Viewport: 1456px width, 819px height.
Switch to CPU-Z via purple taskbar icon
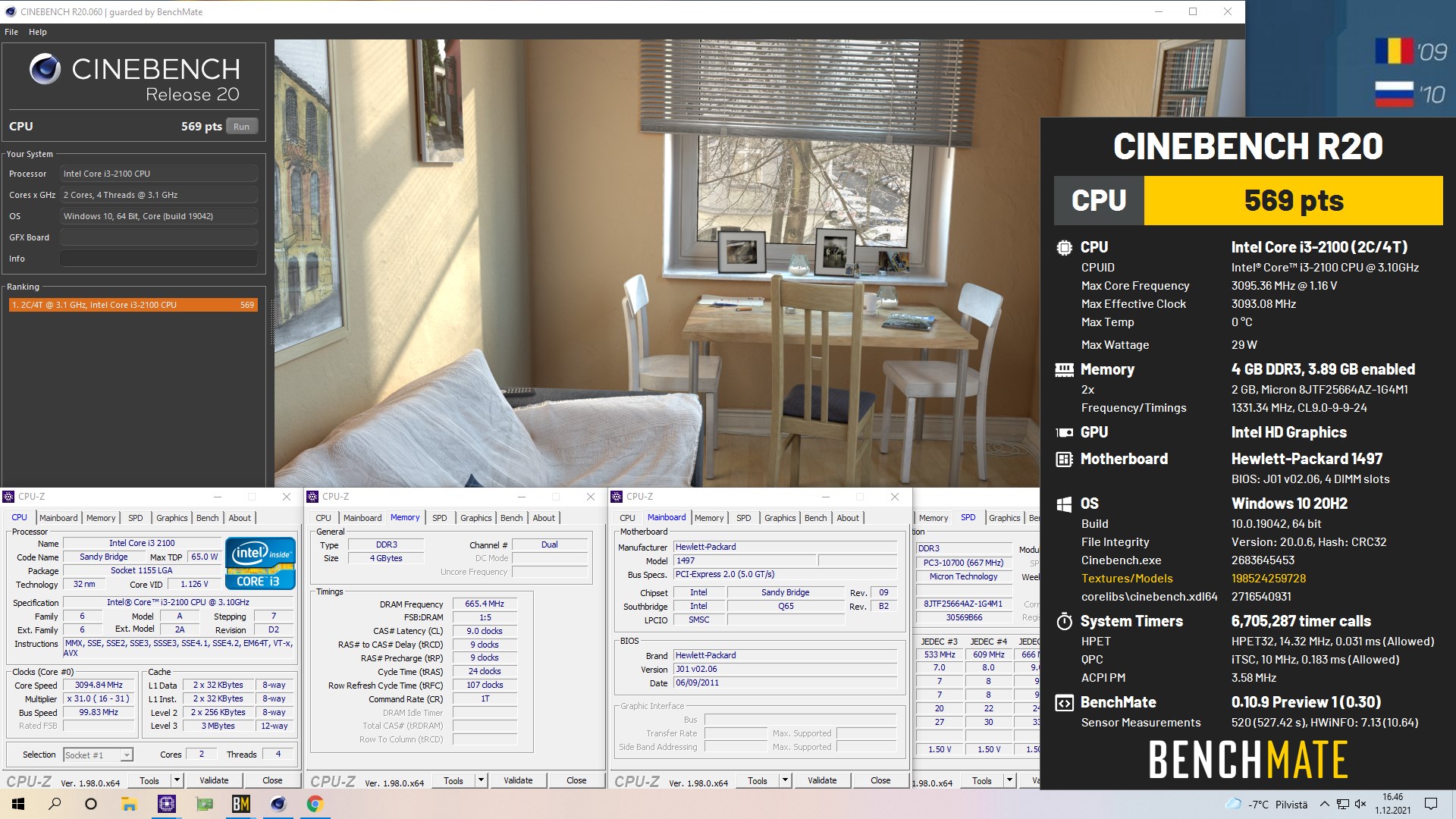click(166, 804)
